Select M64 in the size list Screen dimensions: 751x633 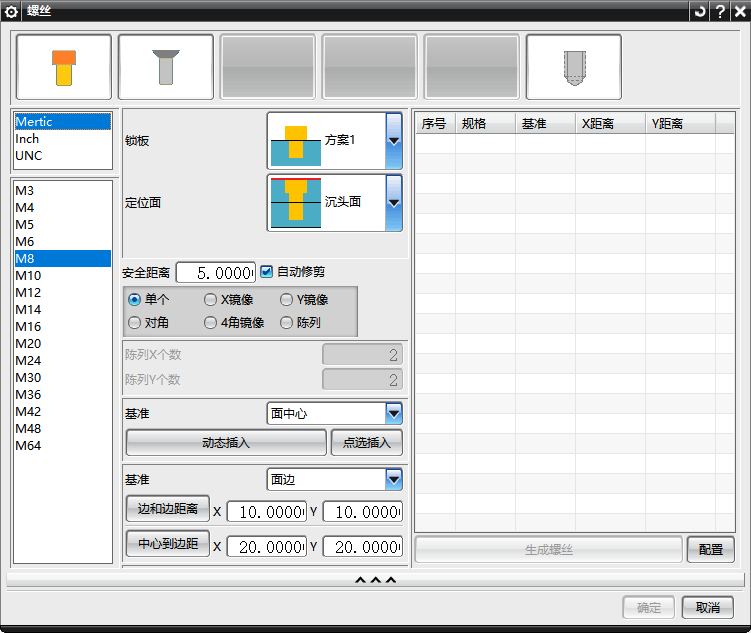coord(63,446)
